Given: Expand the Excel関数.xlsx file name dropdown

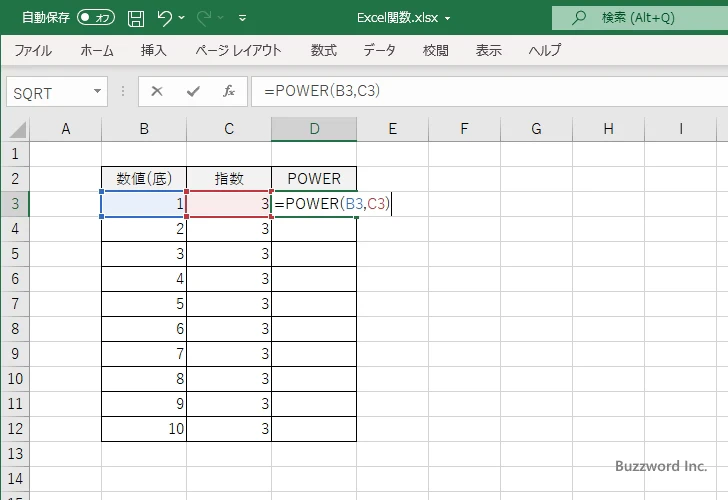Looking at the screenshot, I should click(x=448, y=19).
